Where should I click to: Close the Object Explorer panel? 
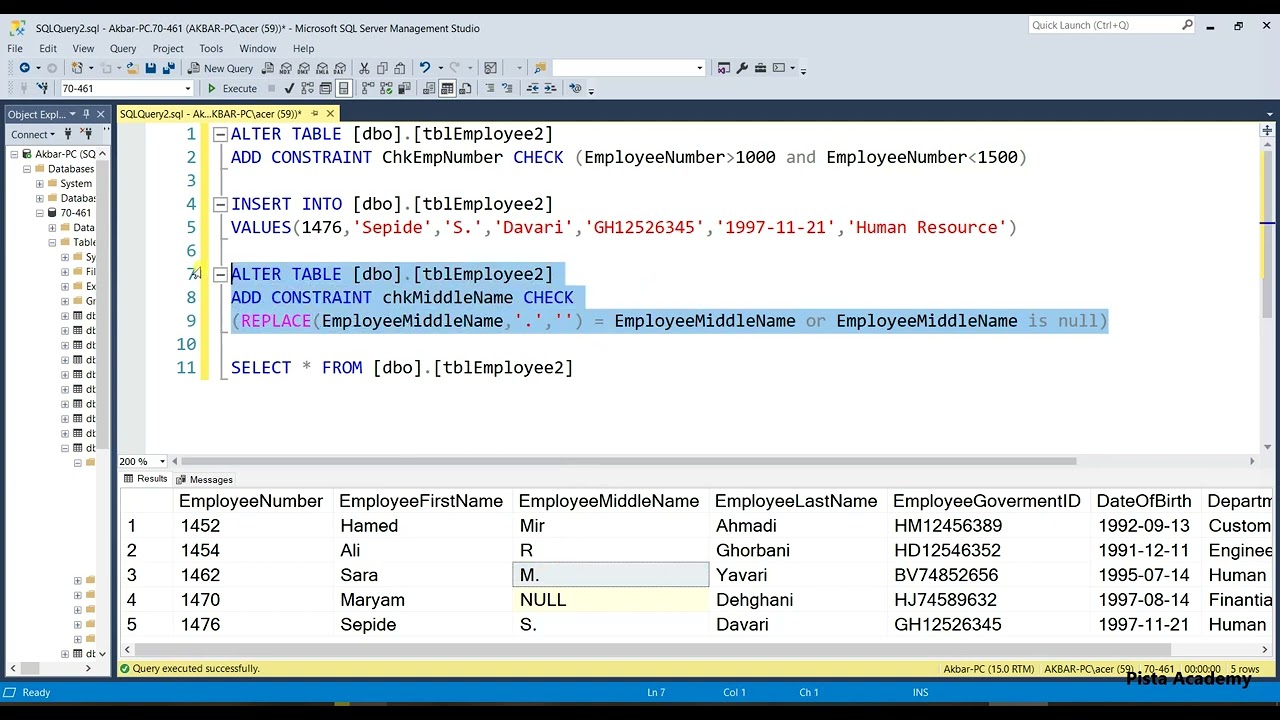(100, 114)
